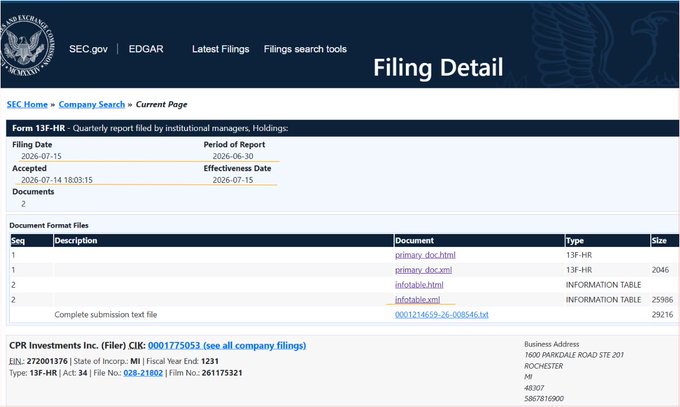Follow the SEC Home breadcrumb

point(27,105)
